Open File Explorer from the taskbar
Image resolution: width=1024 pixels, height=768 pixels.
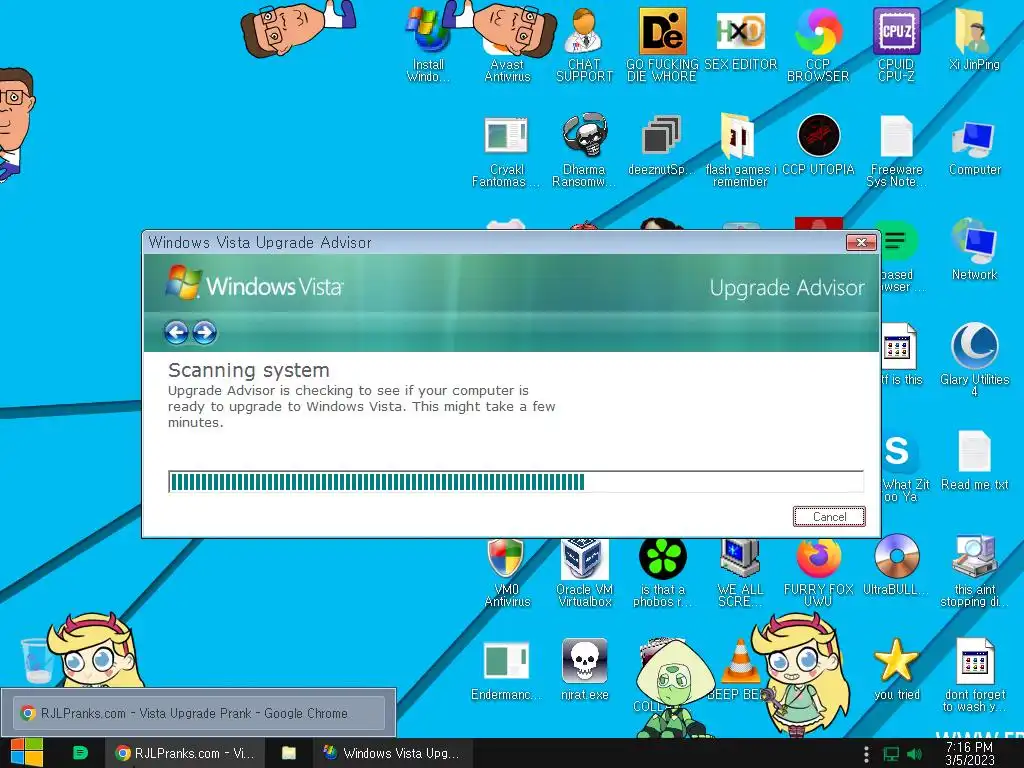pos(289,753)
